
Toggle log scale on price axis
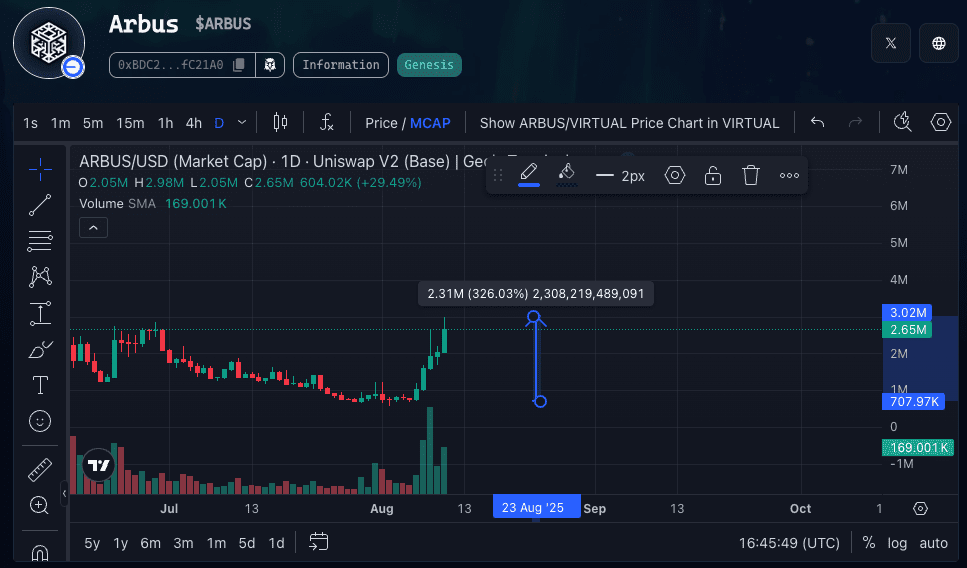tap(897, 543)
